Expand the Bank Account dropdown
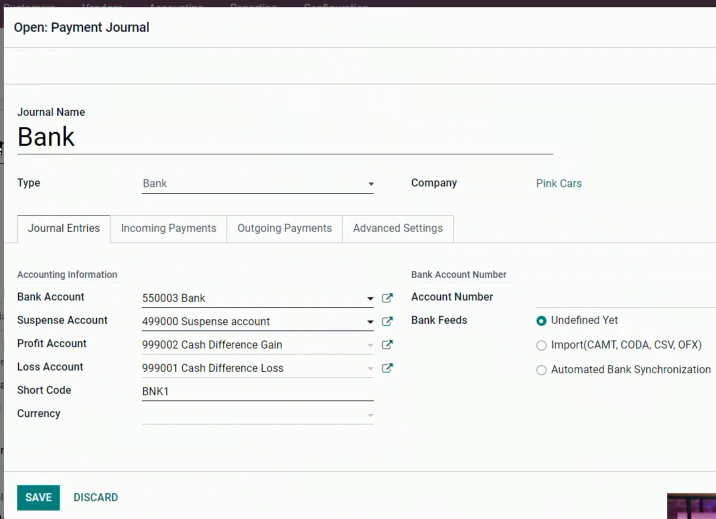The height and width of the screenshot is (519, 716). coord(370,299)
